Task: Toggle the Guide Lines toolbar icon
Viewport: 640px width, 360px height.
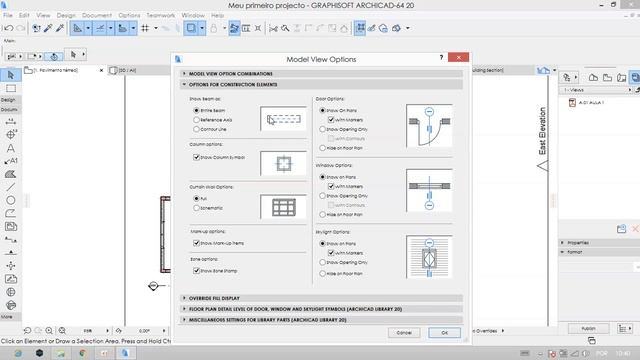Action: click(78, 28)
